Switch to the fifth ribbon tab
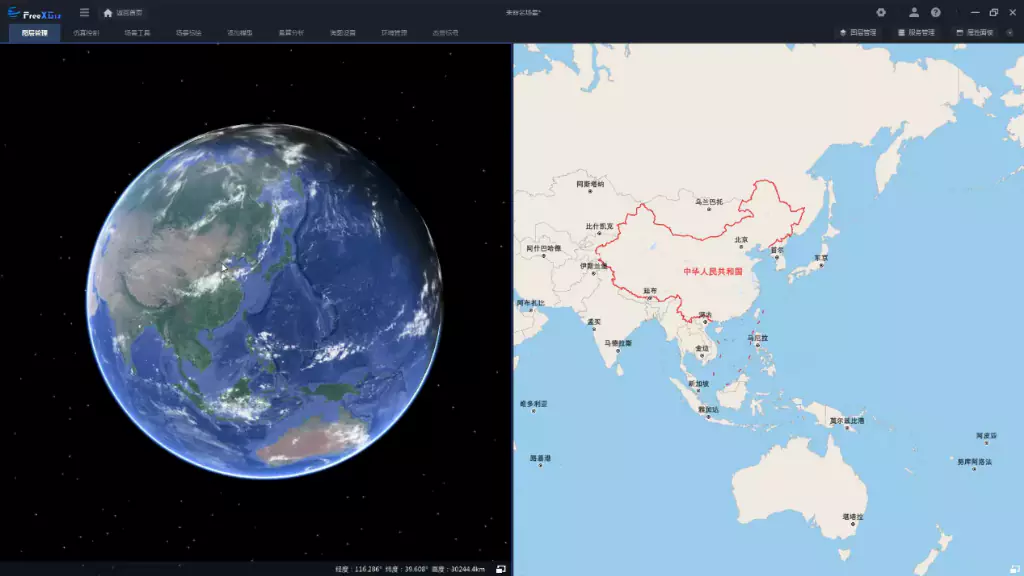This screenshot has height=576, width=1024. click(239, 33)
